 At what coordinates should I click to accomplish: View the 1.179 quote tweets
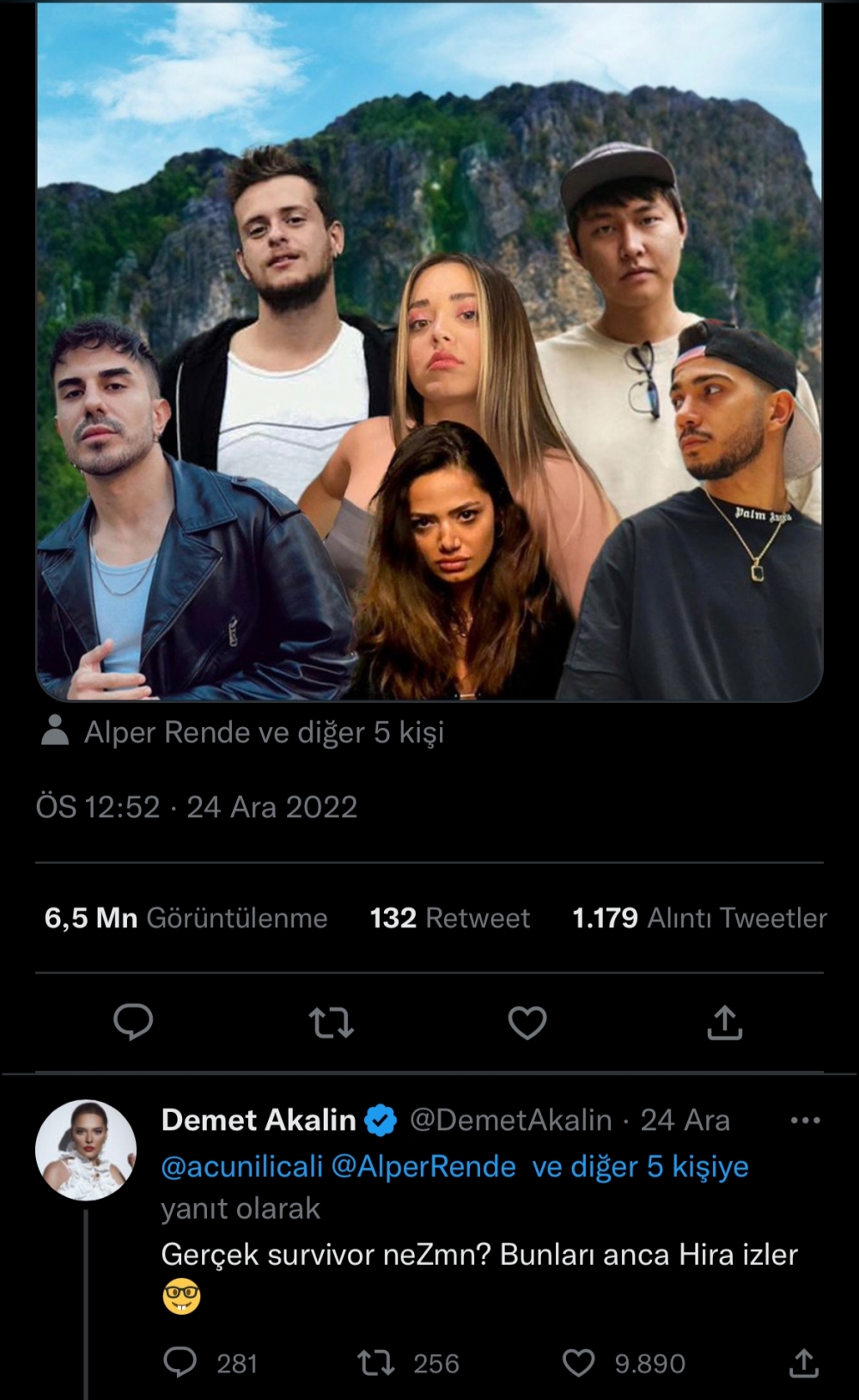pyautogui.click(x=699, y=918)
